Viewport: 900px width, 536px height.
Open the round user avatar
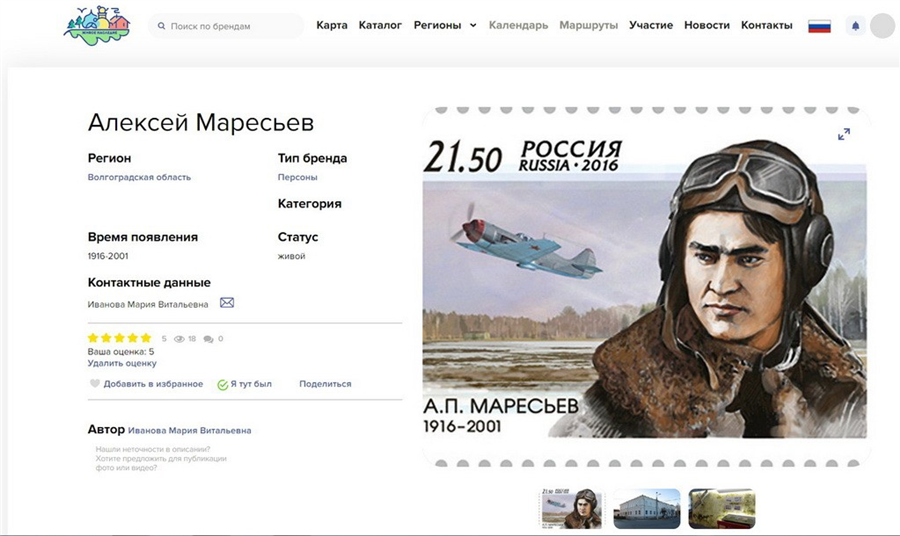883,26
